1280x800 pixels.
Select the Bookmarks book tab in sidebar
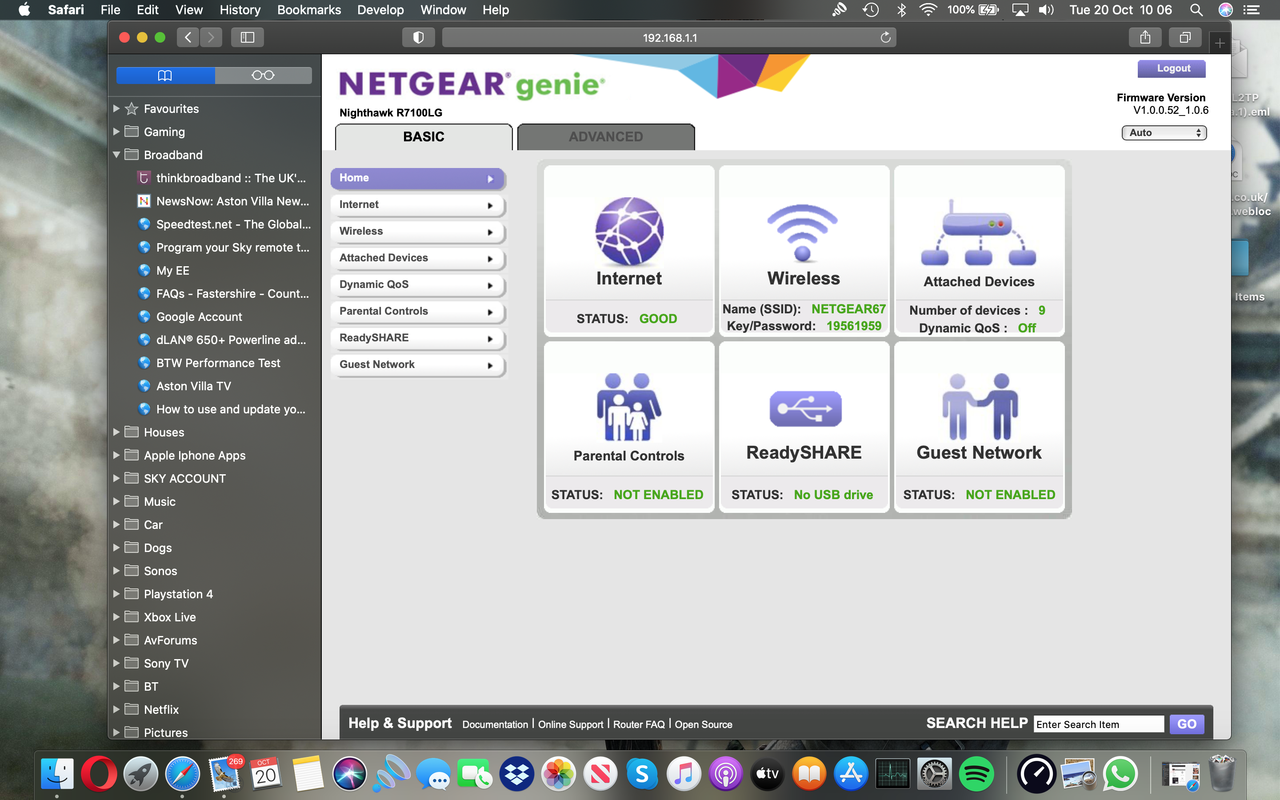click(165, 75)
